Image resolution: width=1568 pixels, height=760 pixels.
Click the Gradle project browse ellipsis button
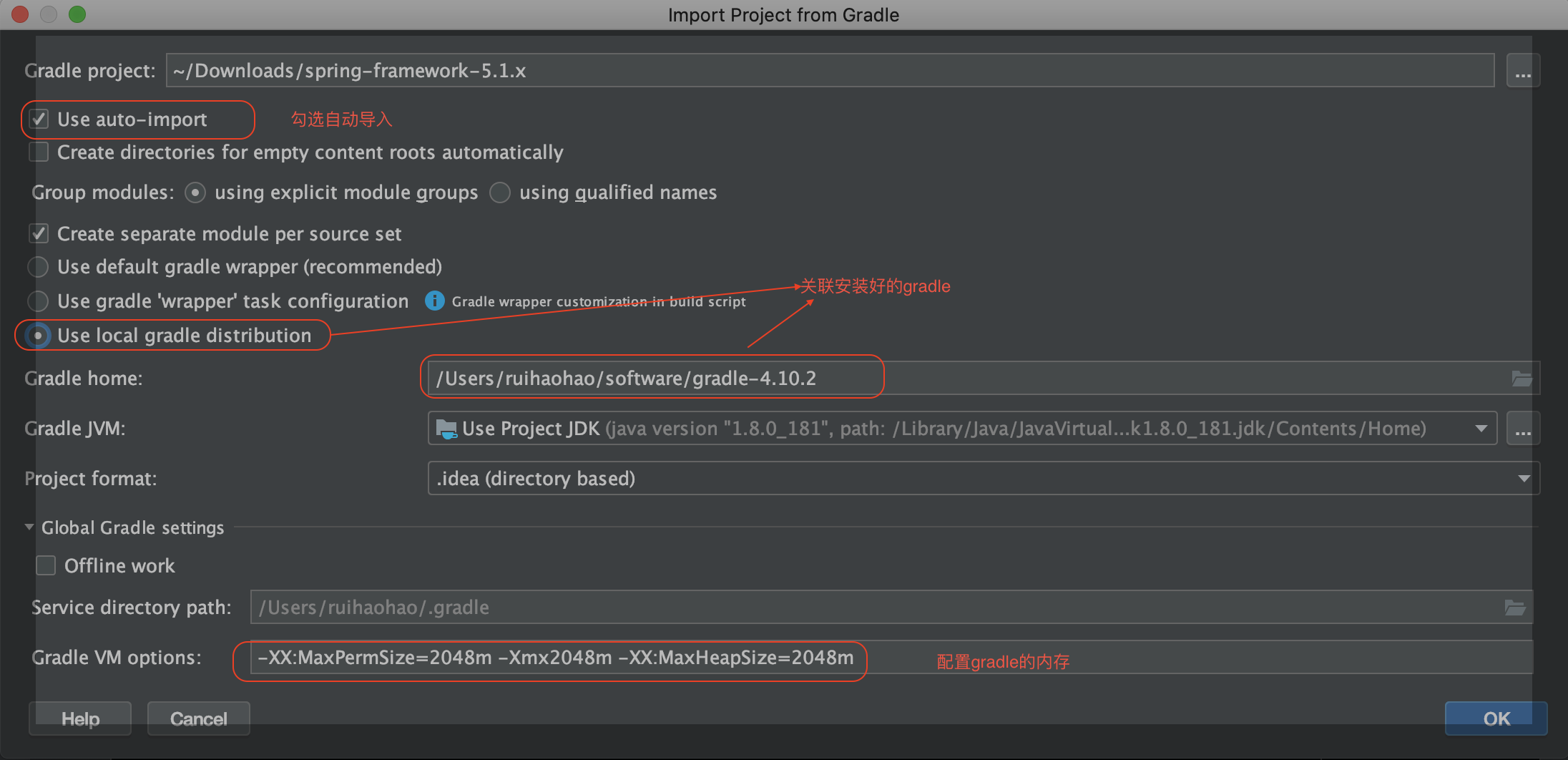pyautogui.click(x=1523, y=71)
